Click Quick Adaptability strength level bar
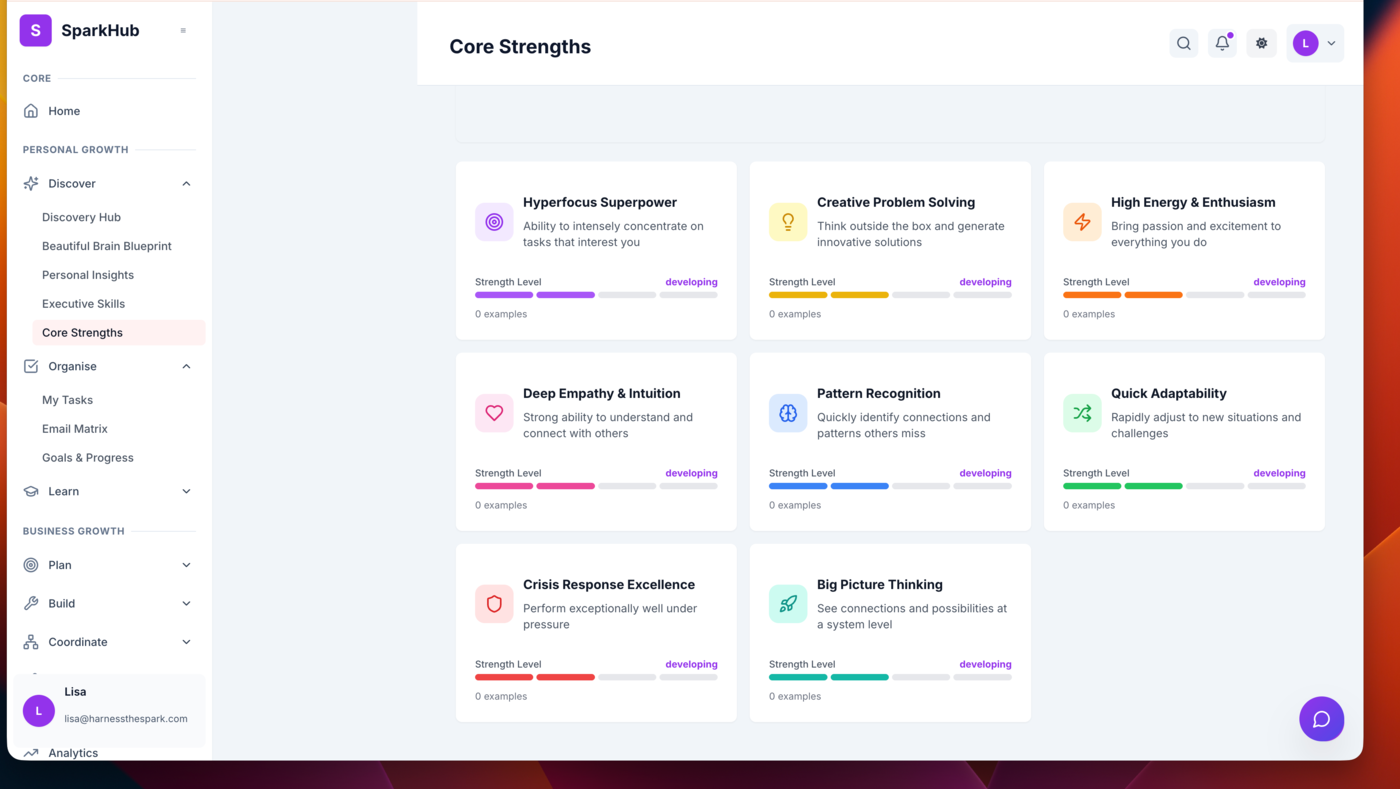The width and height of the screenshot is (1400, 789). 1184,486
